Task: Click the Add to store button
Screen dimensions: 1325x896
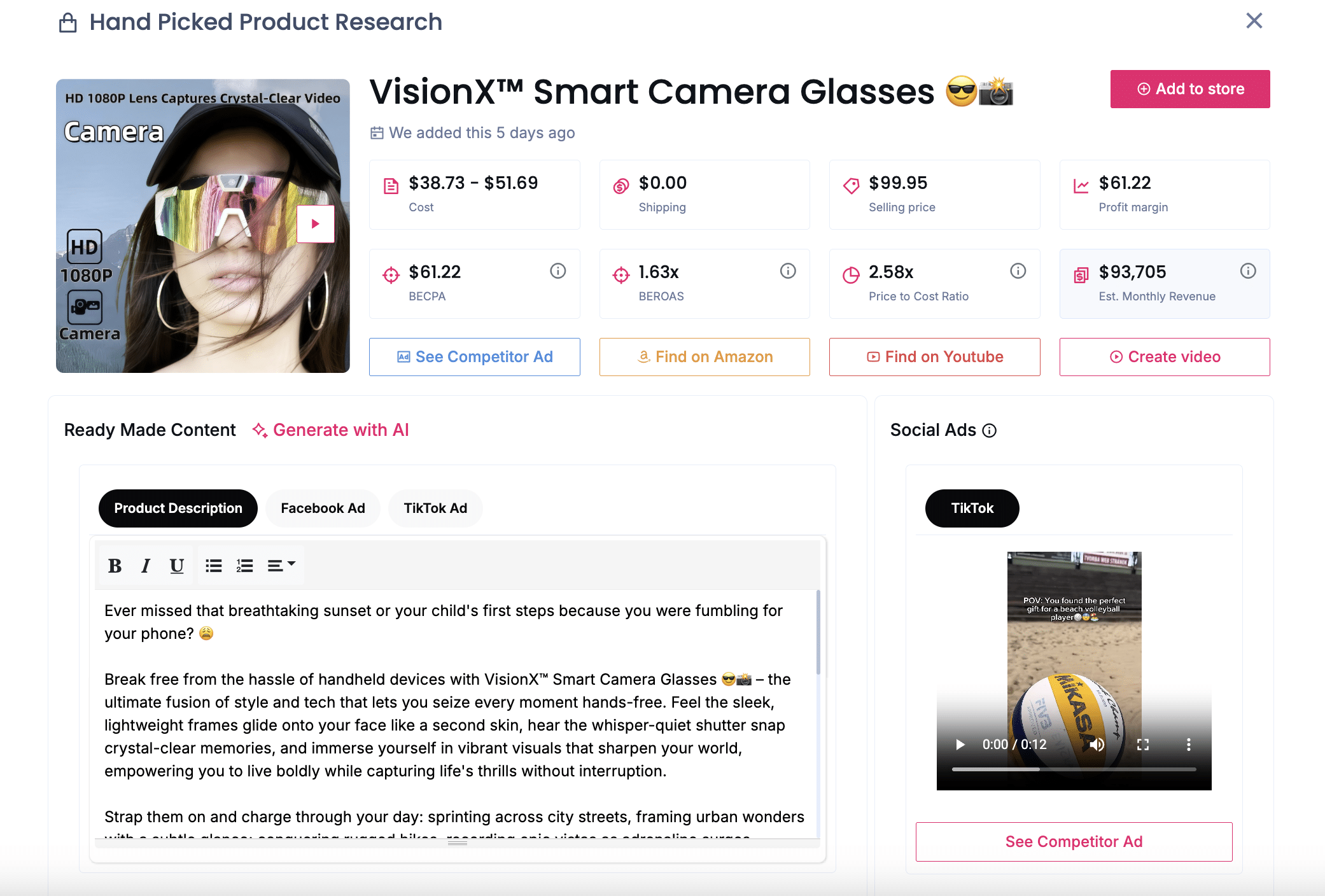Action: click(1189, 89)
